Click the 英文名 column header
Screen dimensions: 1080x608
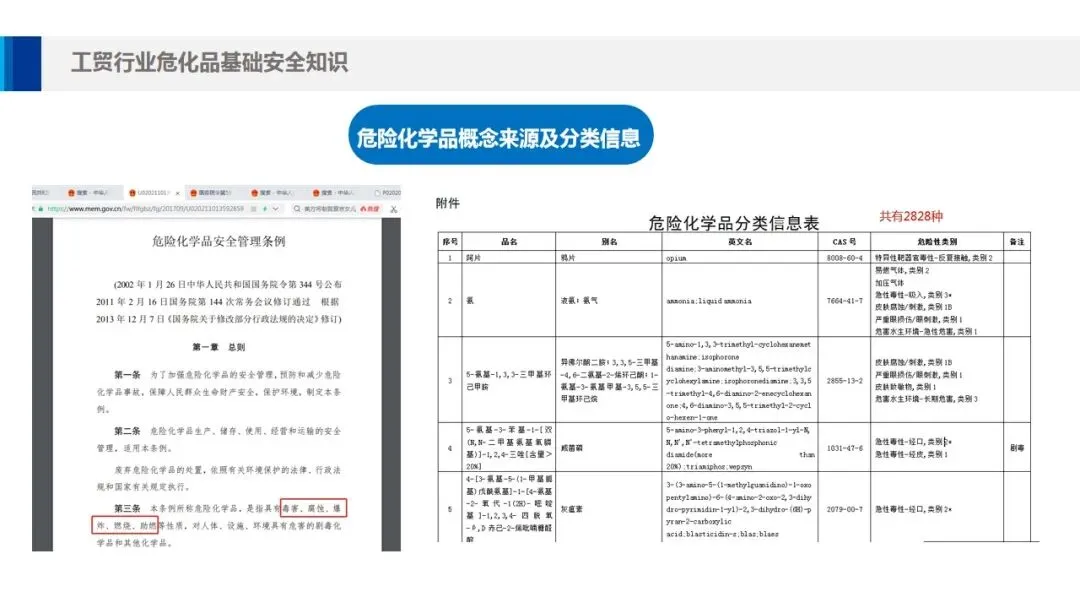pyautogui.click(x=740, y=242)
